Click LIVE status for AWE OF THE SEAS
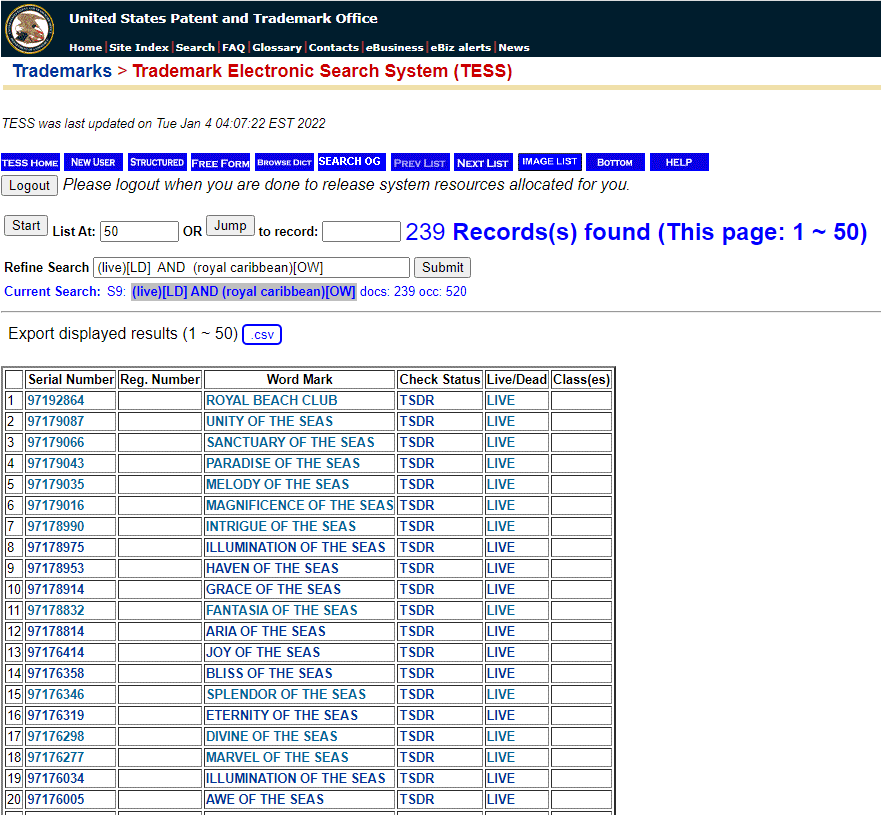Screen dimensions: 881x816 pyautogui.click(x=501, y=799)
